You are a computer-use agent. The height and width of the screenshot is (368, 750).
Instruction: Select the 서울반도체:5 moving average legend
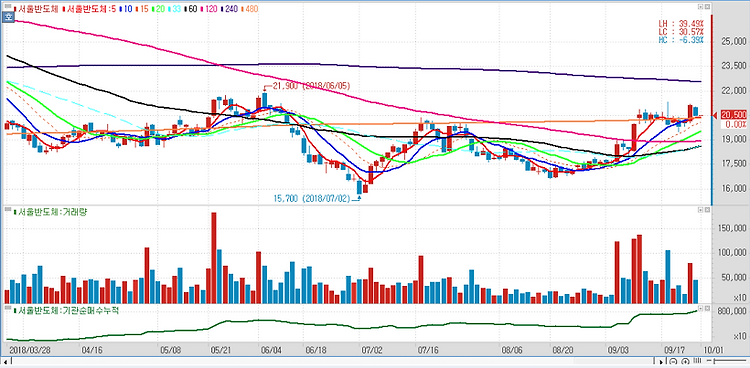click(x=90, y=9)
